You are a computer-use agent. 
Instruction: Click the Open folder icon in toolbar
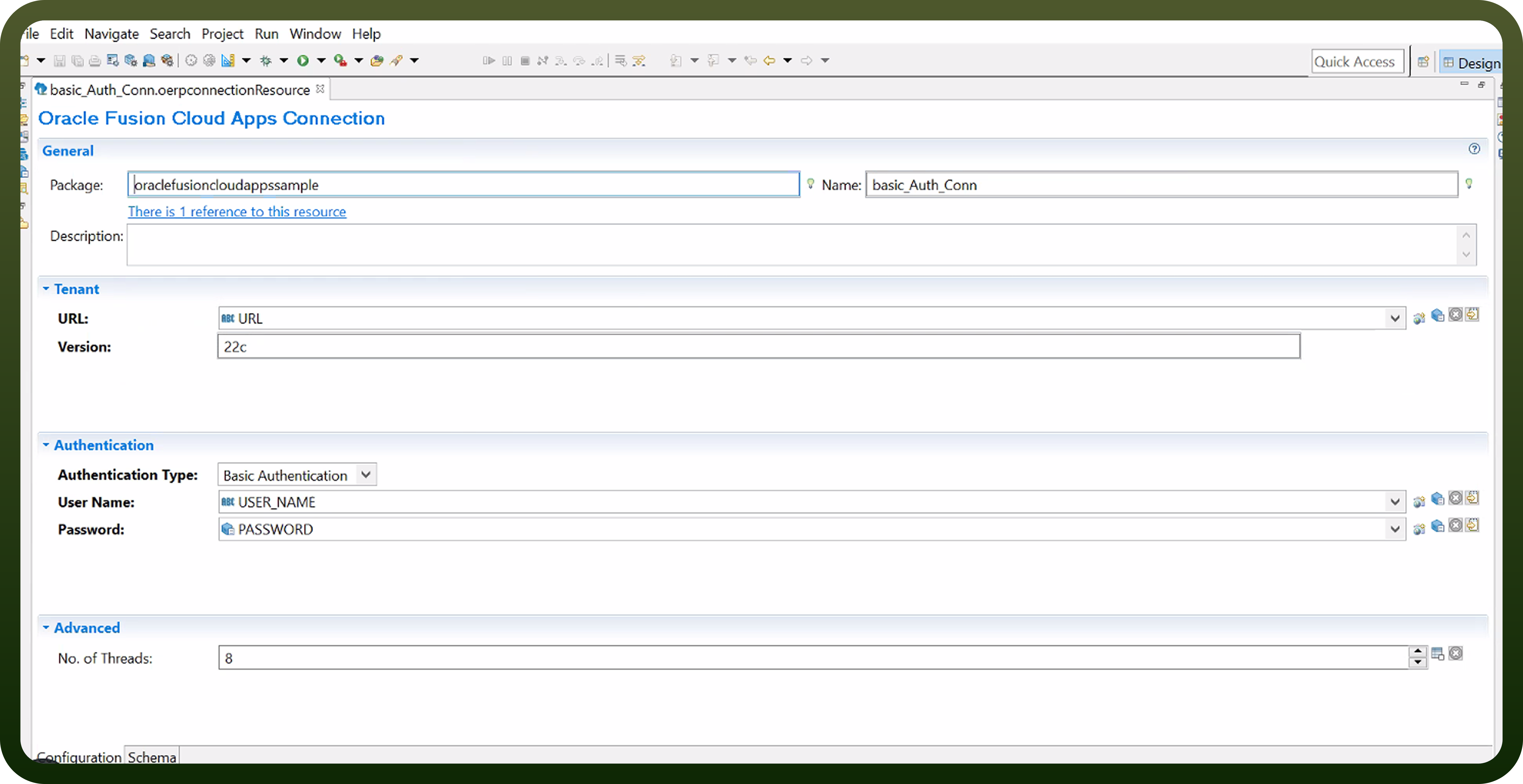click(377, 60)
